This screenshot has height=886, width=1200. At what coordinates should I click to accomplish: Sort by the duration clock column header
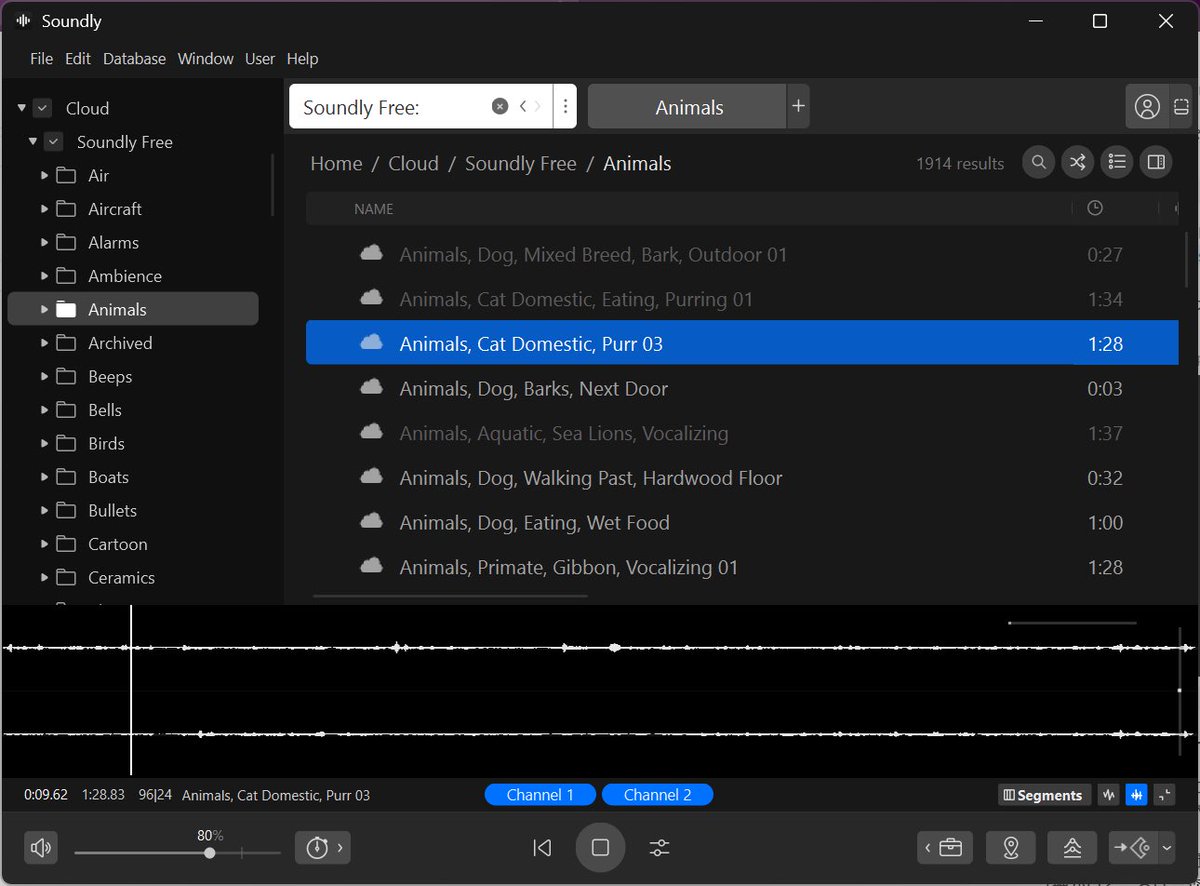pyautogui.click(x=1095, y=208)
